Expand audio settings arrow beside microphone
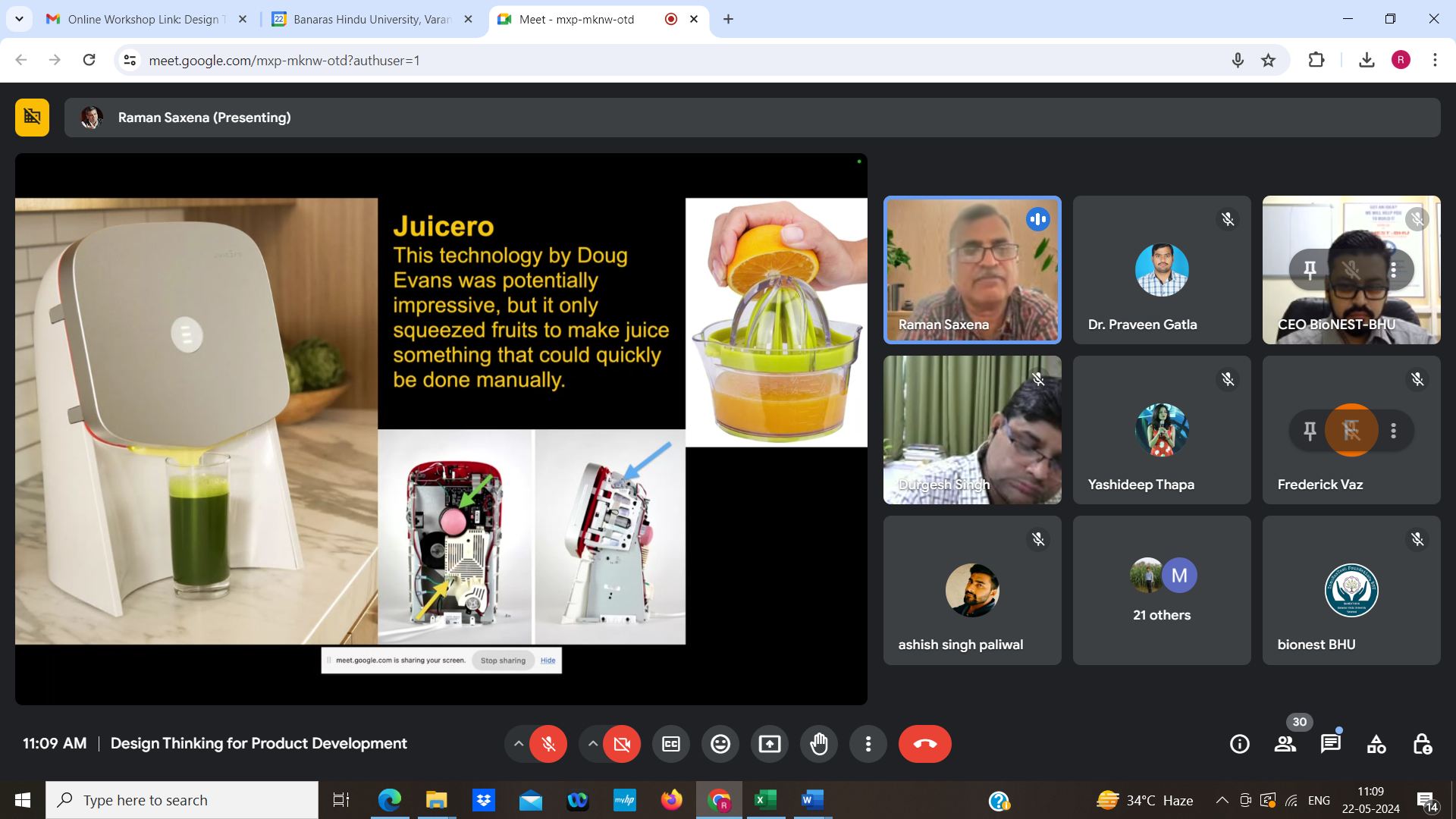The height and width of the screenshot is (819, 1456). click(x=519, y=744)
